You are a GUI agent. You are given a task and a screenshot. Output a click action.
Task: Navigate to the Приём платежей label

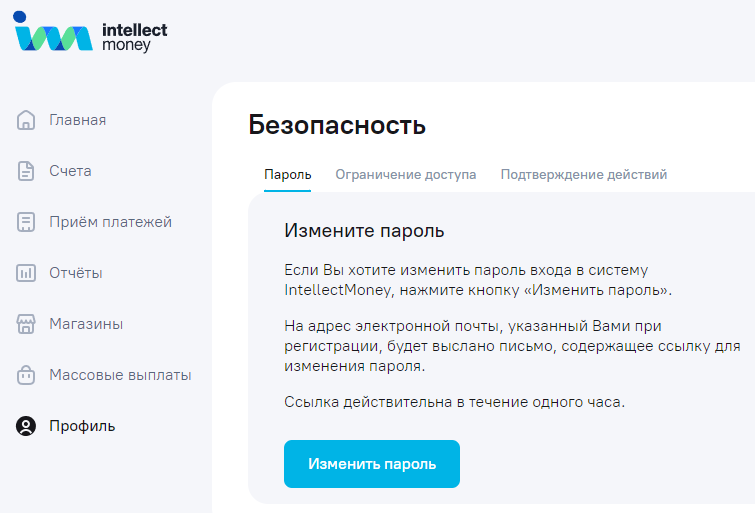tap(110, 223)
